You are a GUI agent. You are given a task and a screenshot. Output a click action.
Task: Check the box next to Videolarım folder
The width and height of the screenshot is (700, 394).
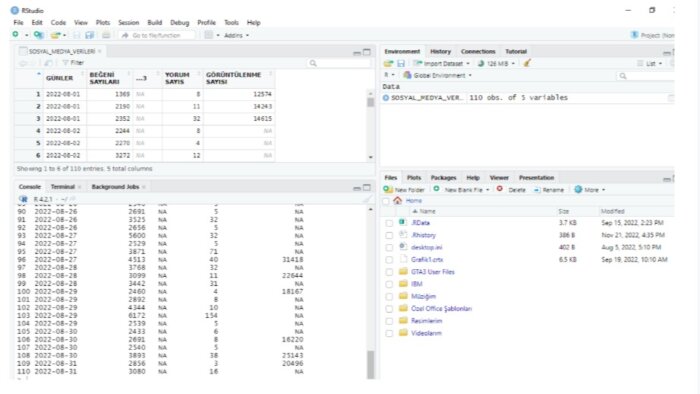point(389,333)
